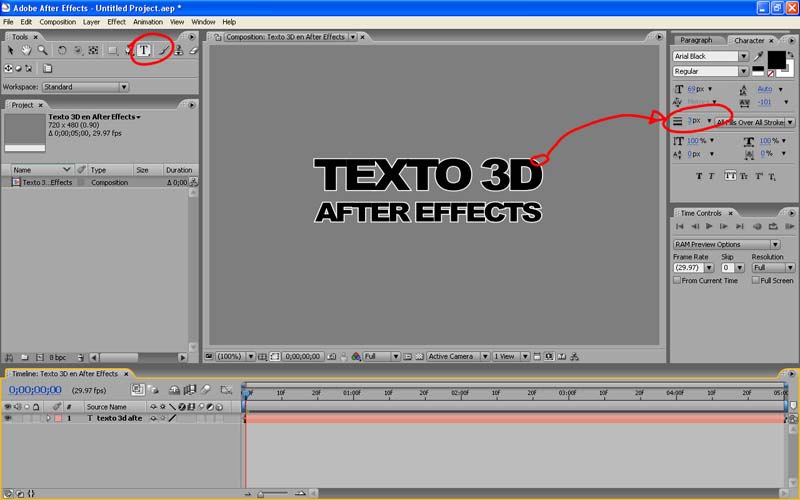Open the Layer menu

(x=91, y=22)
